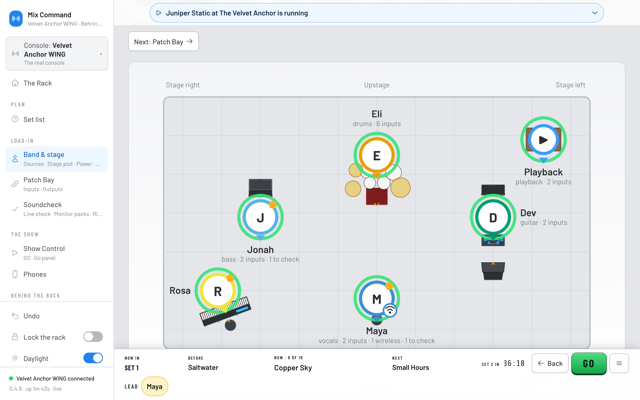Click the Stage right label
640x400 pixels.
[x=182, y=85]
